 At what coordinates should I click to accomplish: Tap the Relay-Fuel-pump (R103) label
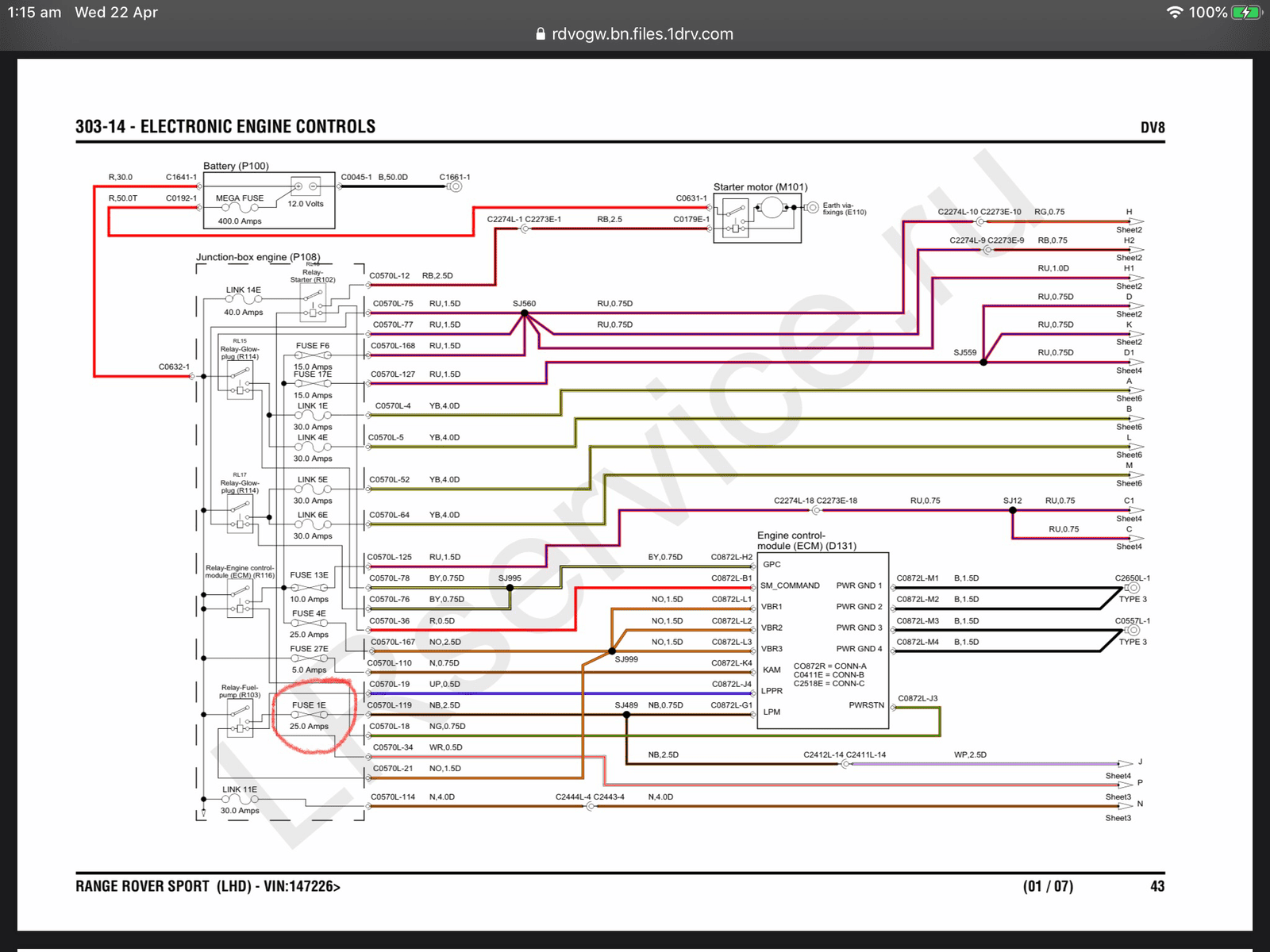[x=240, y=691]
